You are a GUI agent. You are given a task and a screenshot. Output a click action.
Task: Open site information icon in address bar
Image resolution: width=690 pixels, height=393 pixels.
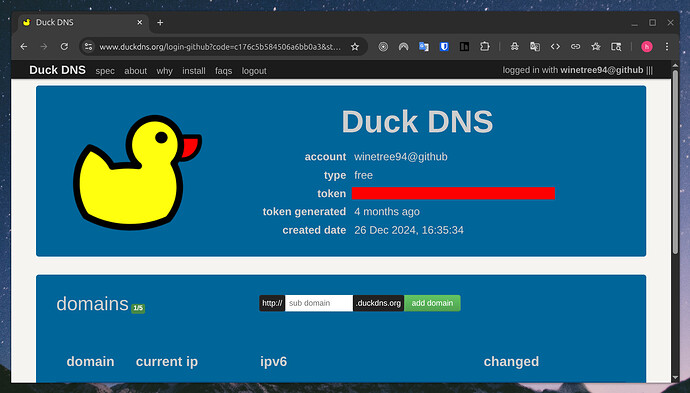88,47
